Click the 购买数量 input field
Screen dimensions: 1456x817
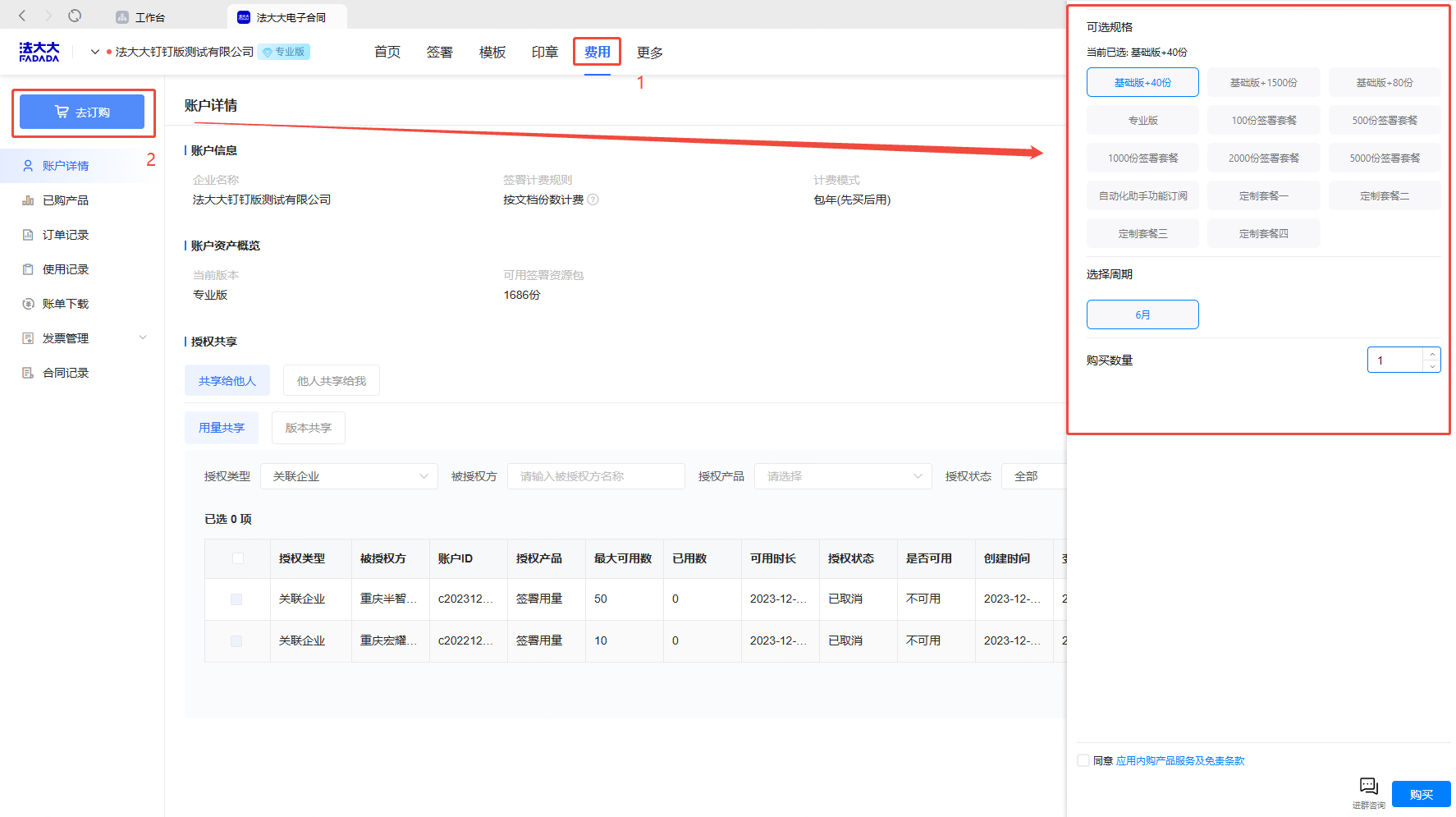coord(1396,360)
